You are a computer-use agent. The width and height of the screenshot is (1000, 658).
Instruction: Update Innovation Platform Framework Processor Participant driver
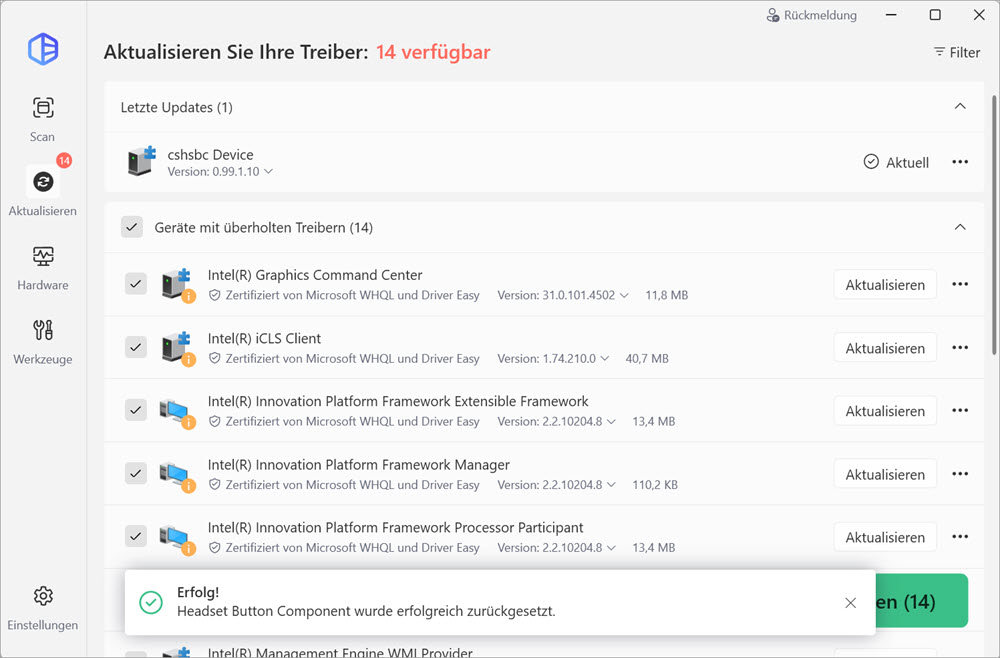click(x=885, y=537)
